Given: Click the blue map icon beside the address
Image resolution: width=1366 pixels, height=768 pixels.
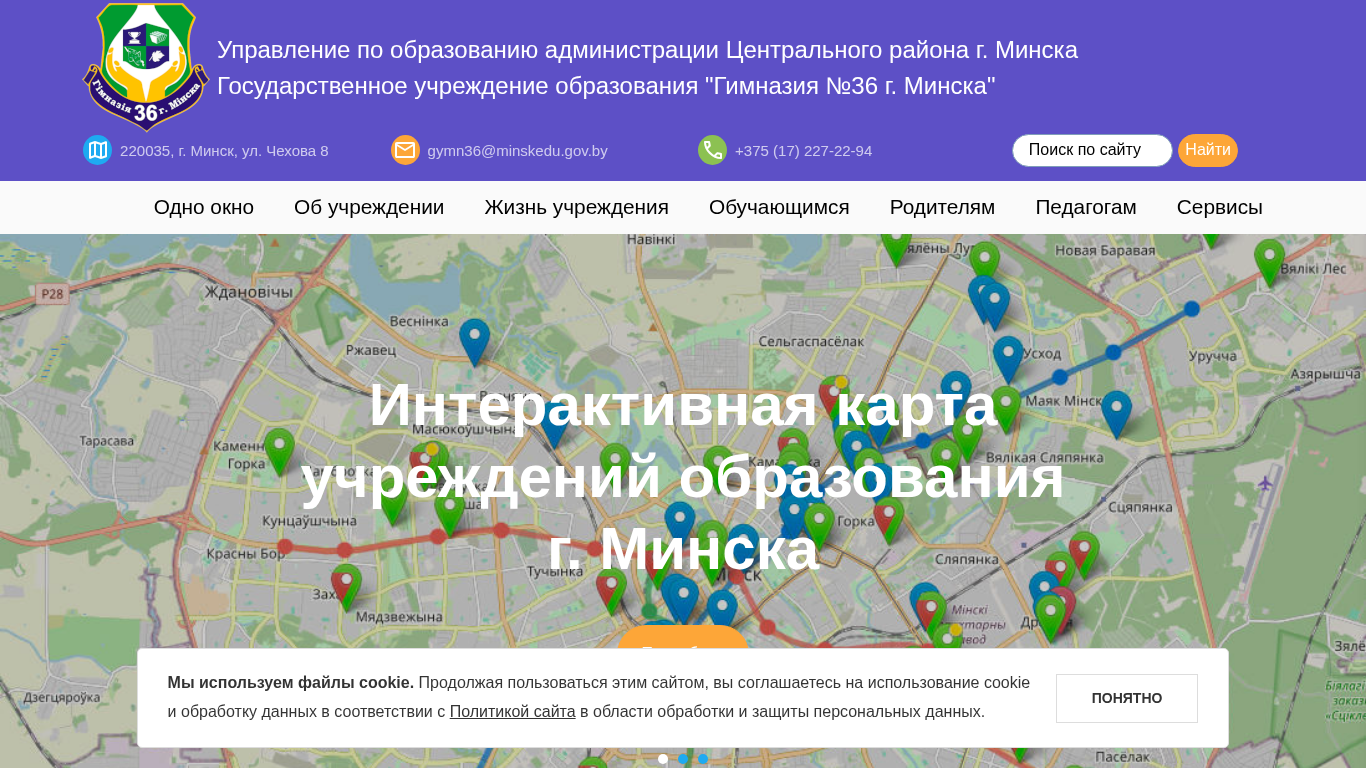Looking at the screenshot, I should tap(97, 150).
